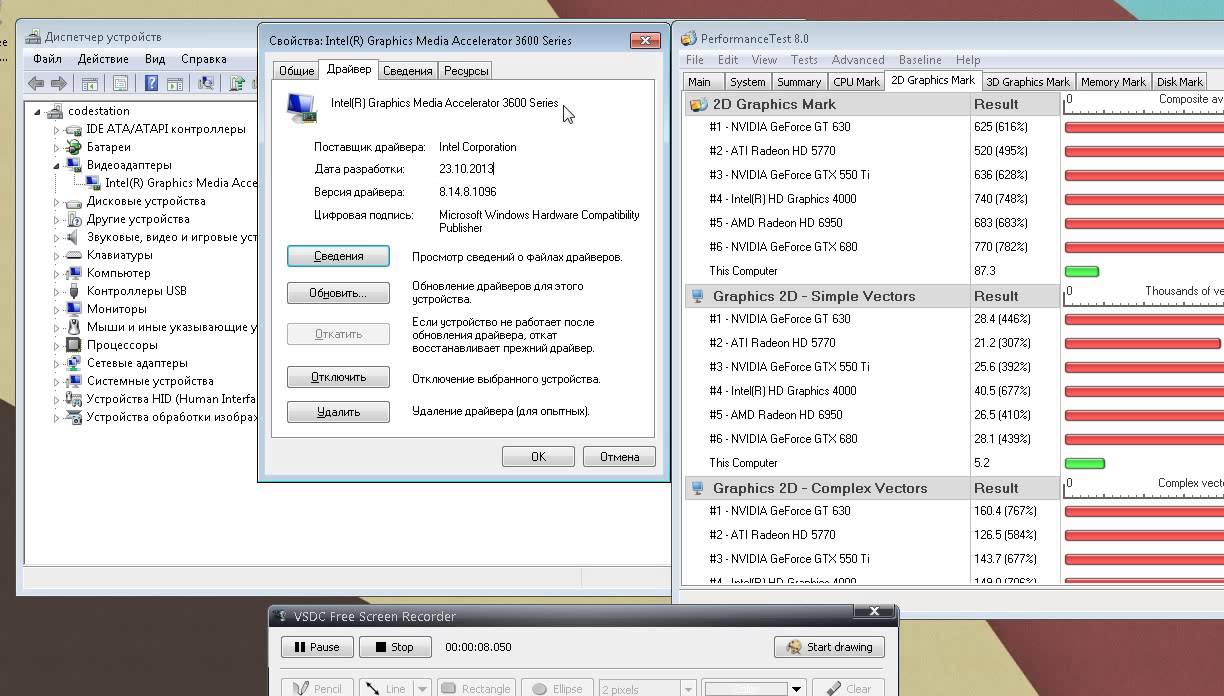Viewport: 1224px width, 696px height.
Task: Stop the VSDC screen recording
Action: click(x=395, y=647)
